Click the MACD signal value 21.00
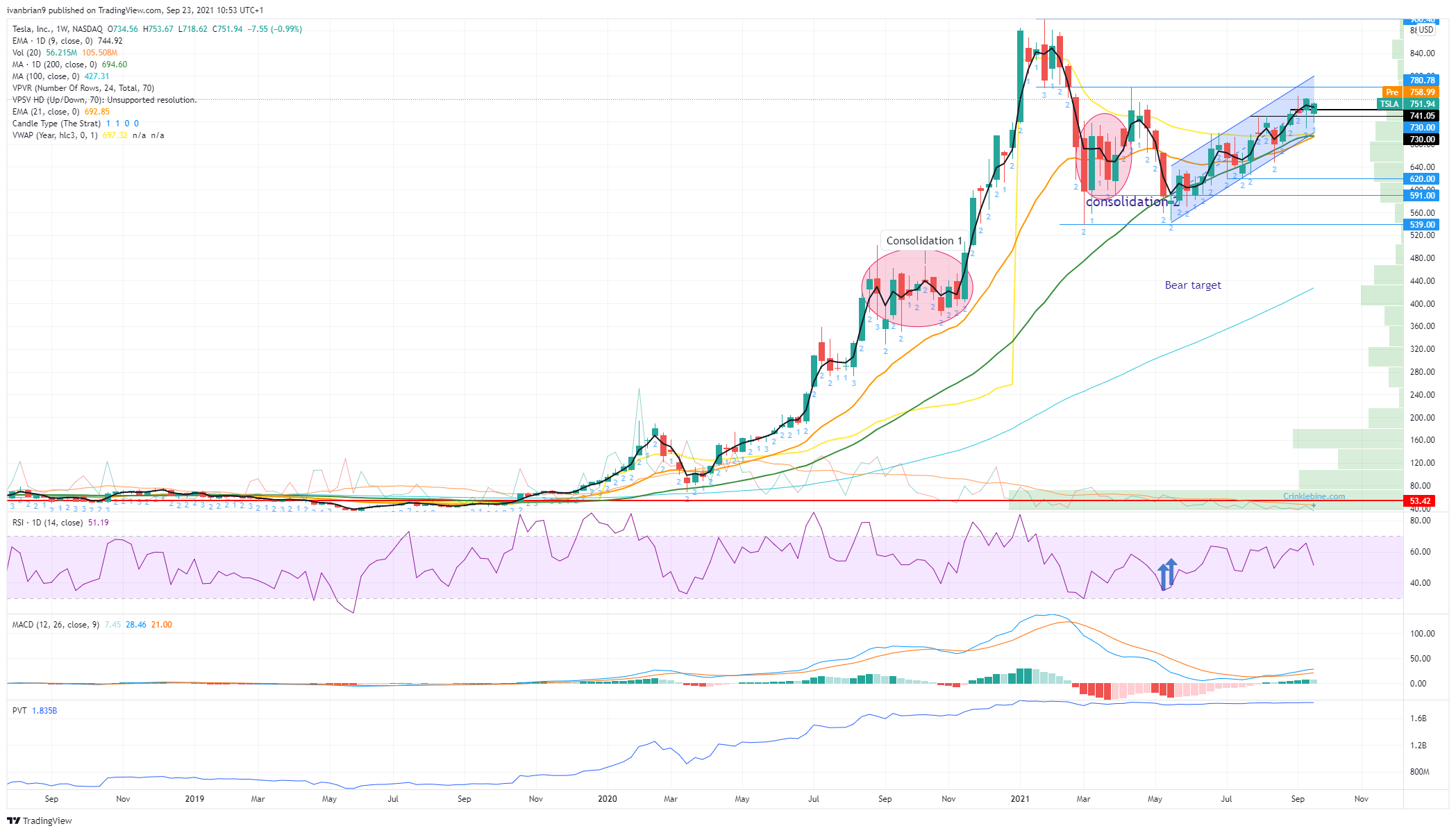Screen dimensions: 1456x833 pyautogui.click(x=162, y=625)
